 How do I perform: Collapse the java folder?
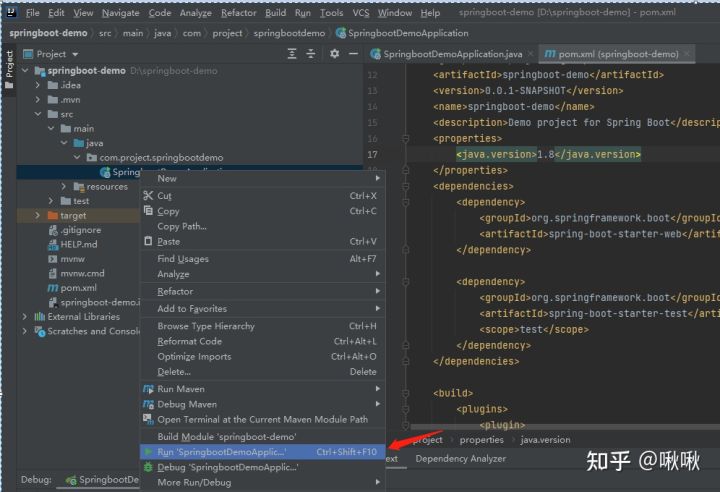click(x=64, y=143)
